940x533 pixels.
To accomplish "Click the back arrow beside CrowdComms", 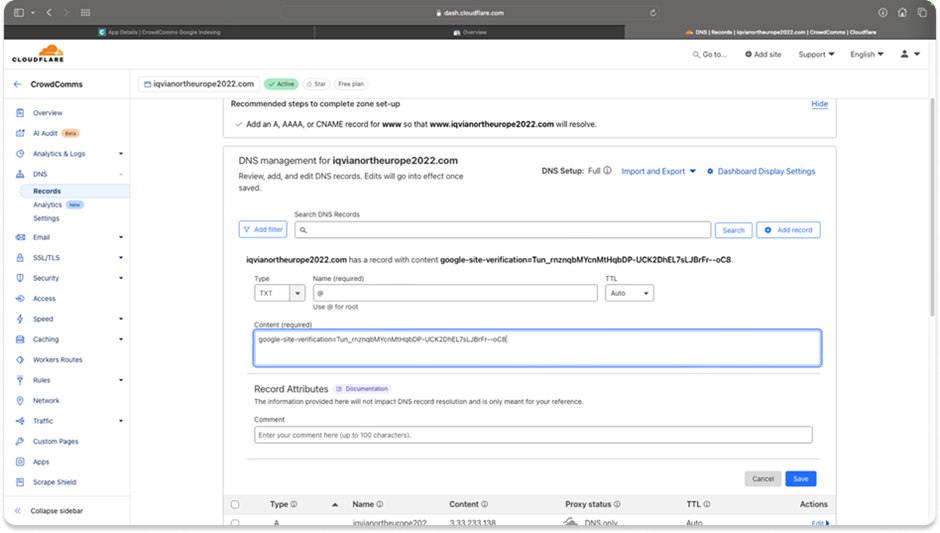I will tap(17, 85).
